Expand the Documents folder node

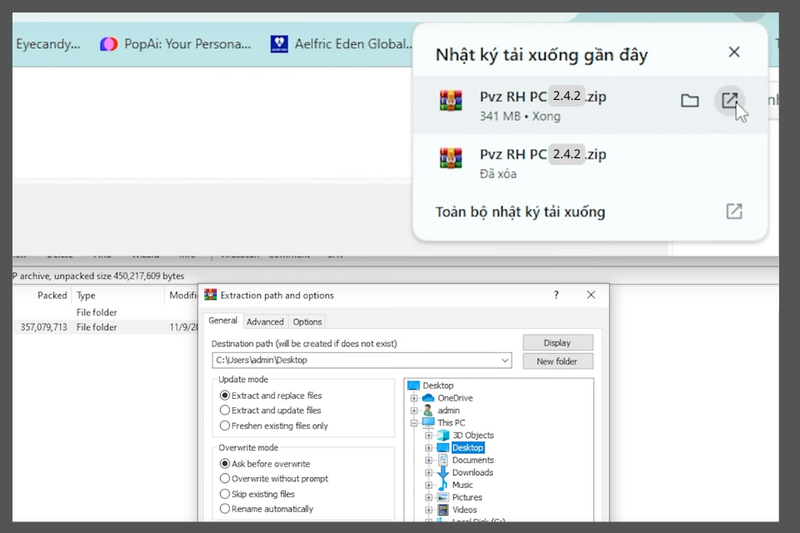point(429,460)
